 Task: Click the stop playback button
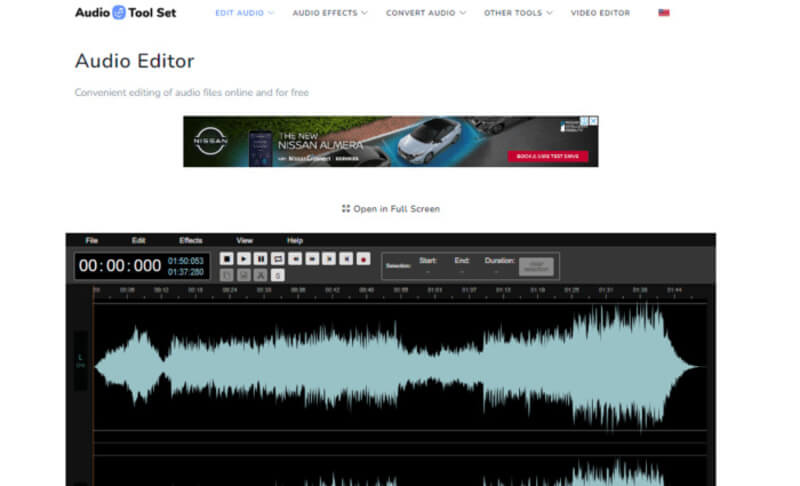227,259
